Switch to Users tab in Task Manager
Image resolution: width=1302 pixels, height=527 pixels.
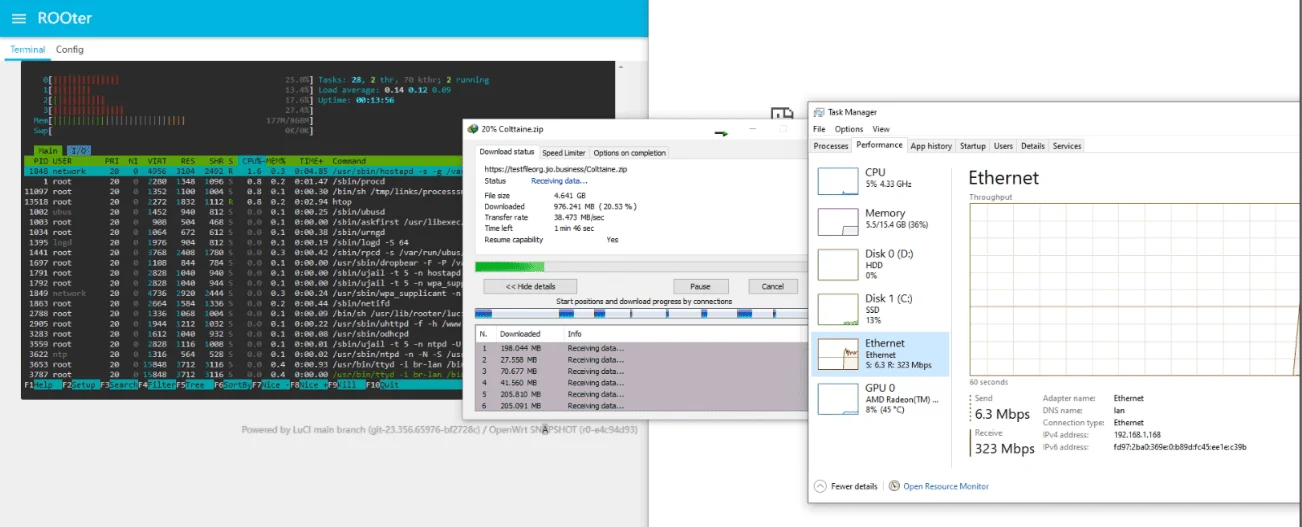pos(1003,146)
